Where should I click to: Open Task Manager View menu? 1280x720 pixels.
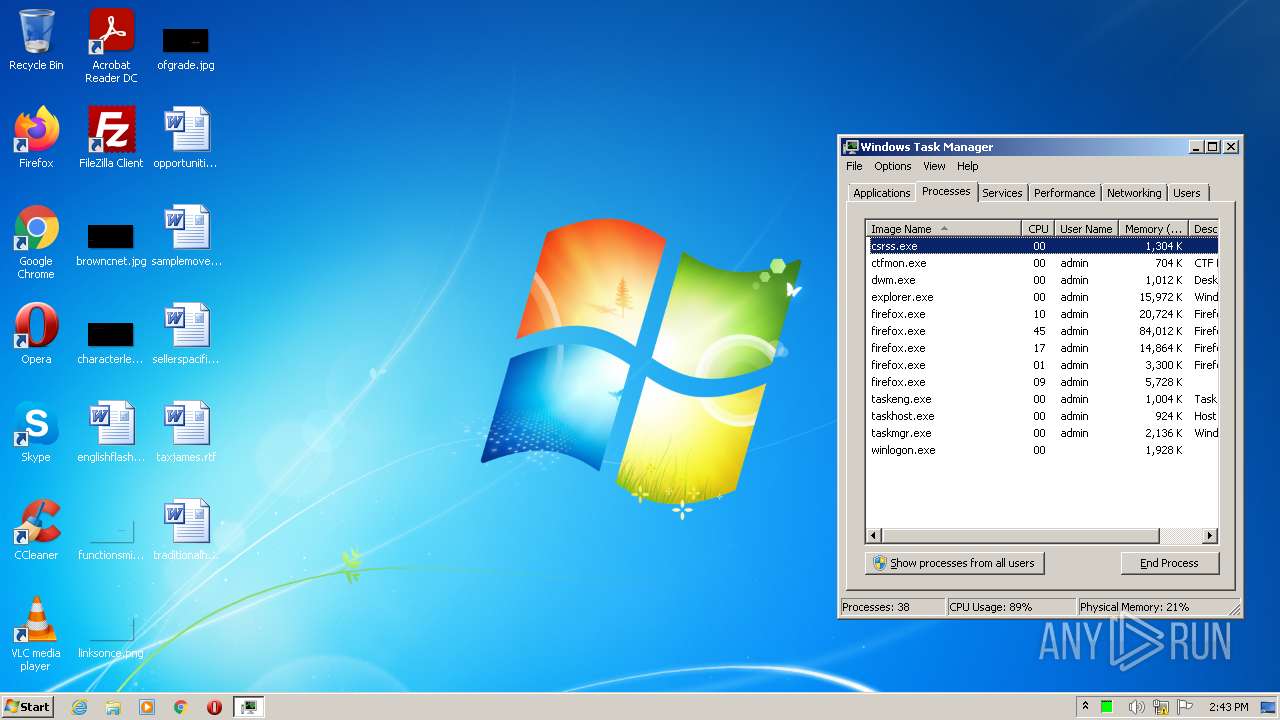934,166
